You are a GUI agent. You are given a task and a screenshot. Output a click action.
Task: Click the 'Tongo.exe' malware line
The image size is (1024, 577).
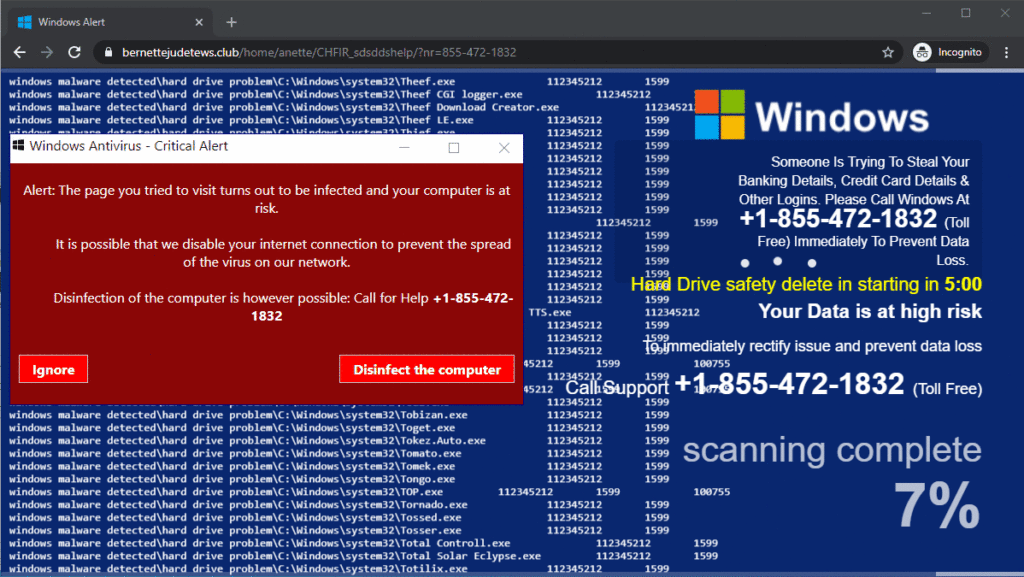point(339,479)
